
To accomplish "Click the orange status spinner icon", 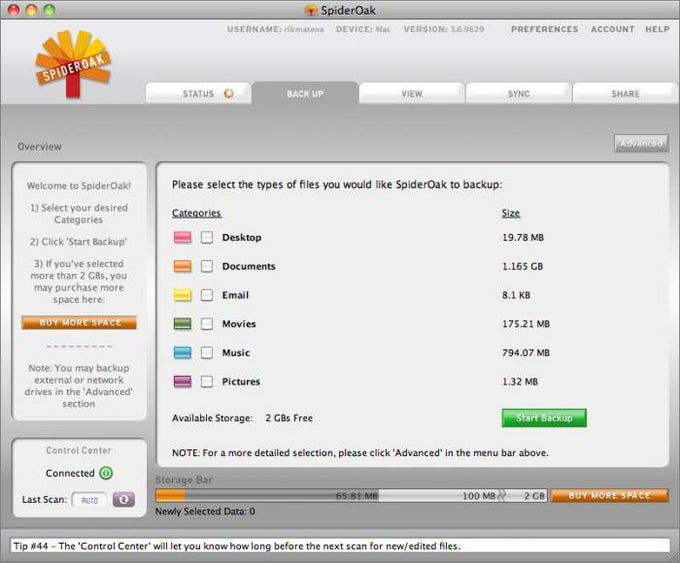I will point(229,93).
